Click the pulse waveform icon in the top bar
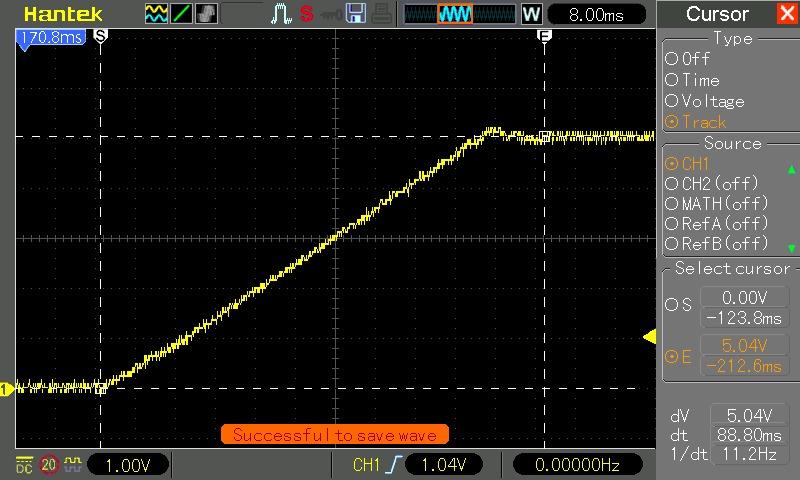Image resolution: width=800 pixels, height=480 pixels. point(281,14)
